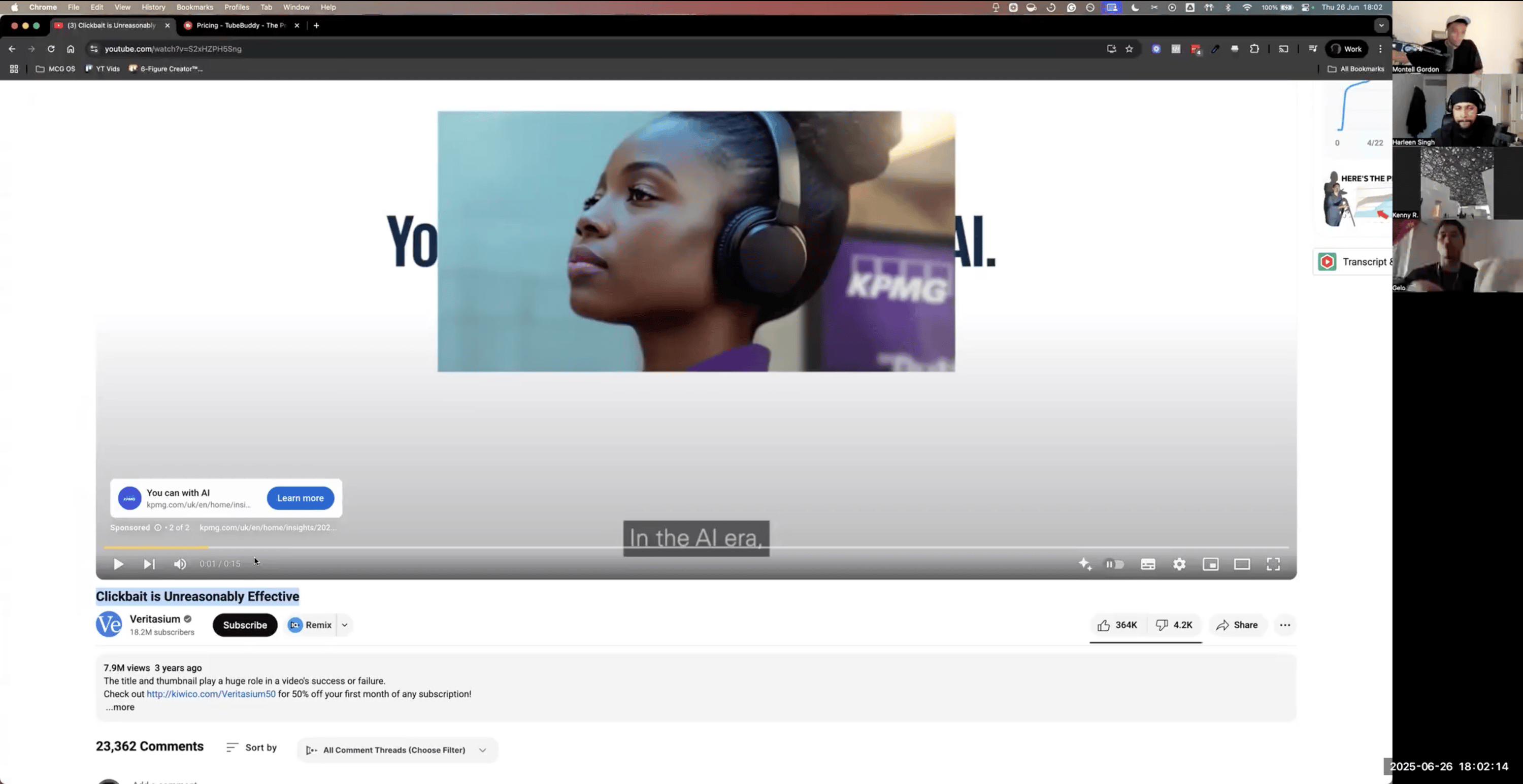
Task: Click the KPMG advertiser logo on the ad card
Action: click(x=129, y=498)
